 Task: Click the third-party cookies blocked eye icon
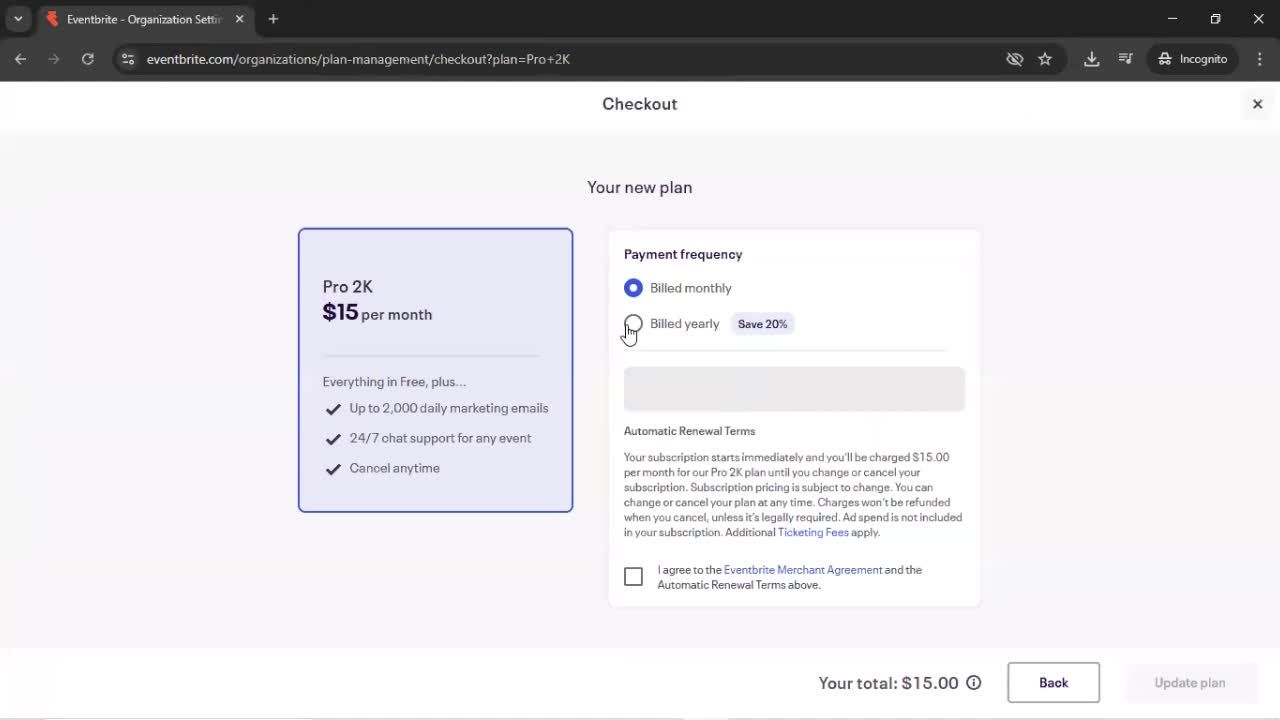(1015, 59)
